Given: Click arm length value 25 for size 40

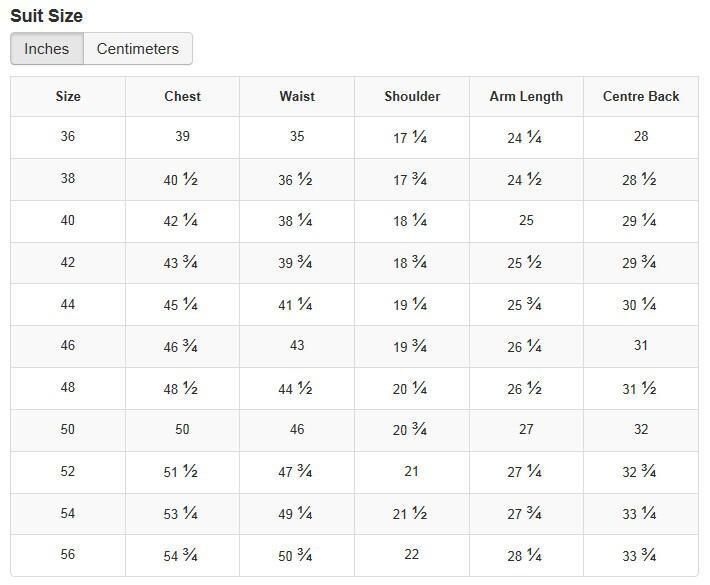Looking at the screenshot, I should point(526,221).
